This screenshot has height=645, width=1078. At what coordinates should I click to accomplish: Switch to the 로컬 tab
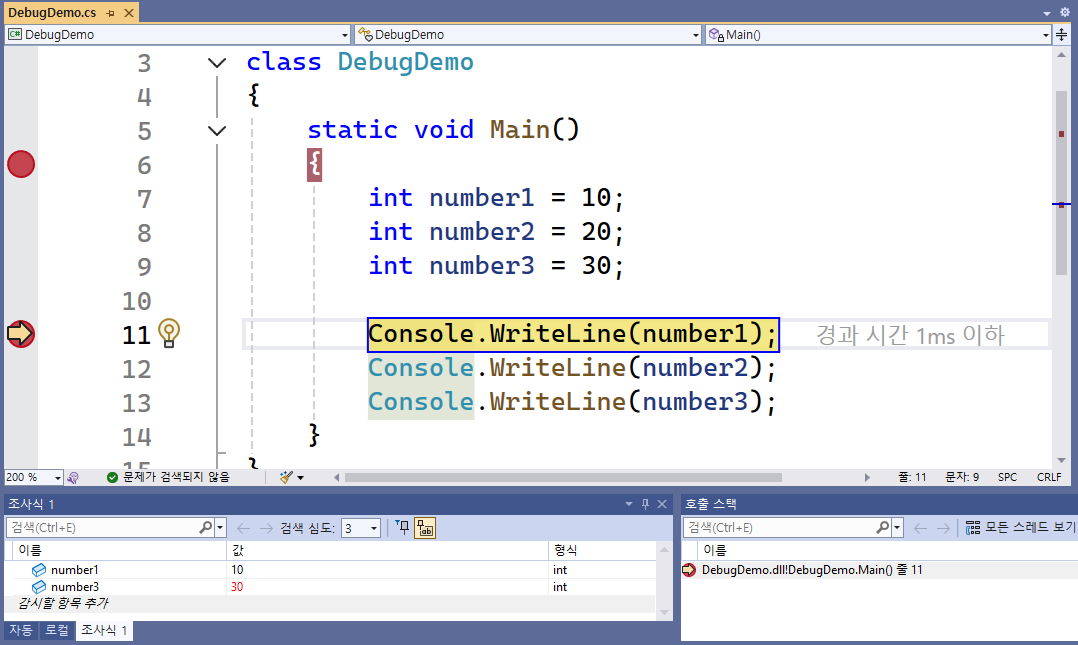point(57,631)
